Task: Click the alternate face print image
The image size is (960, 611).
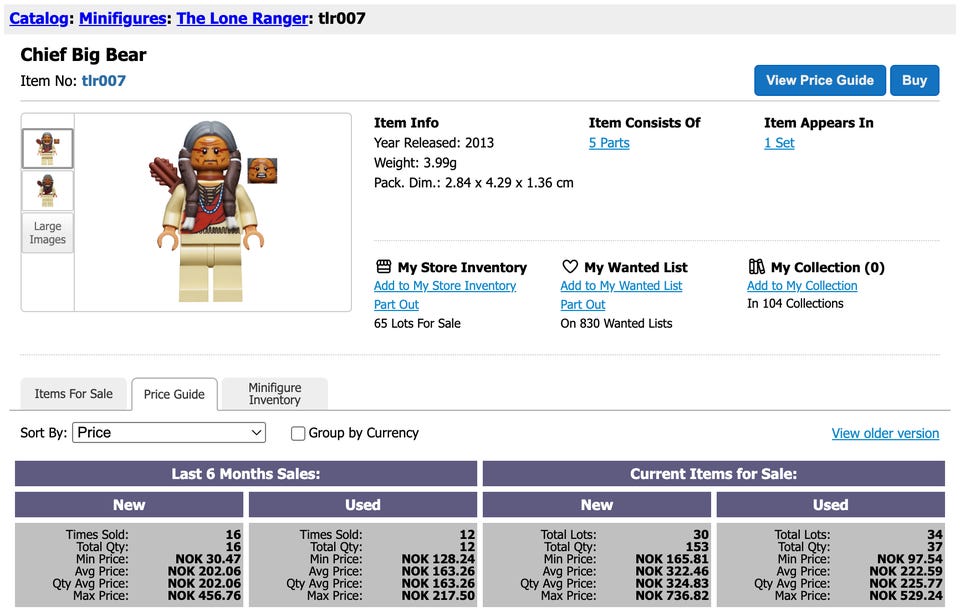Action: coord(262,170)
